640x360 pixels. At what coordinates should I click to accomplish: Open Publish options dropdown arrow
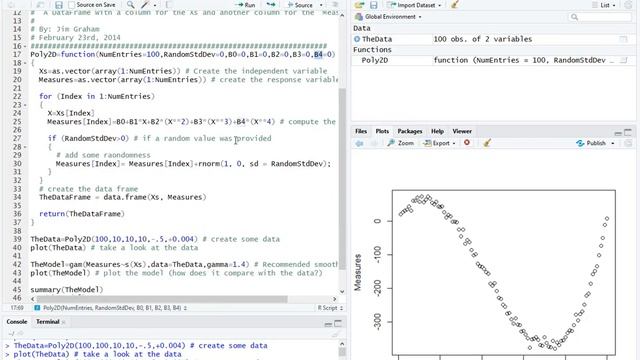point(613,144)
